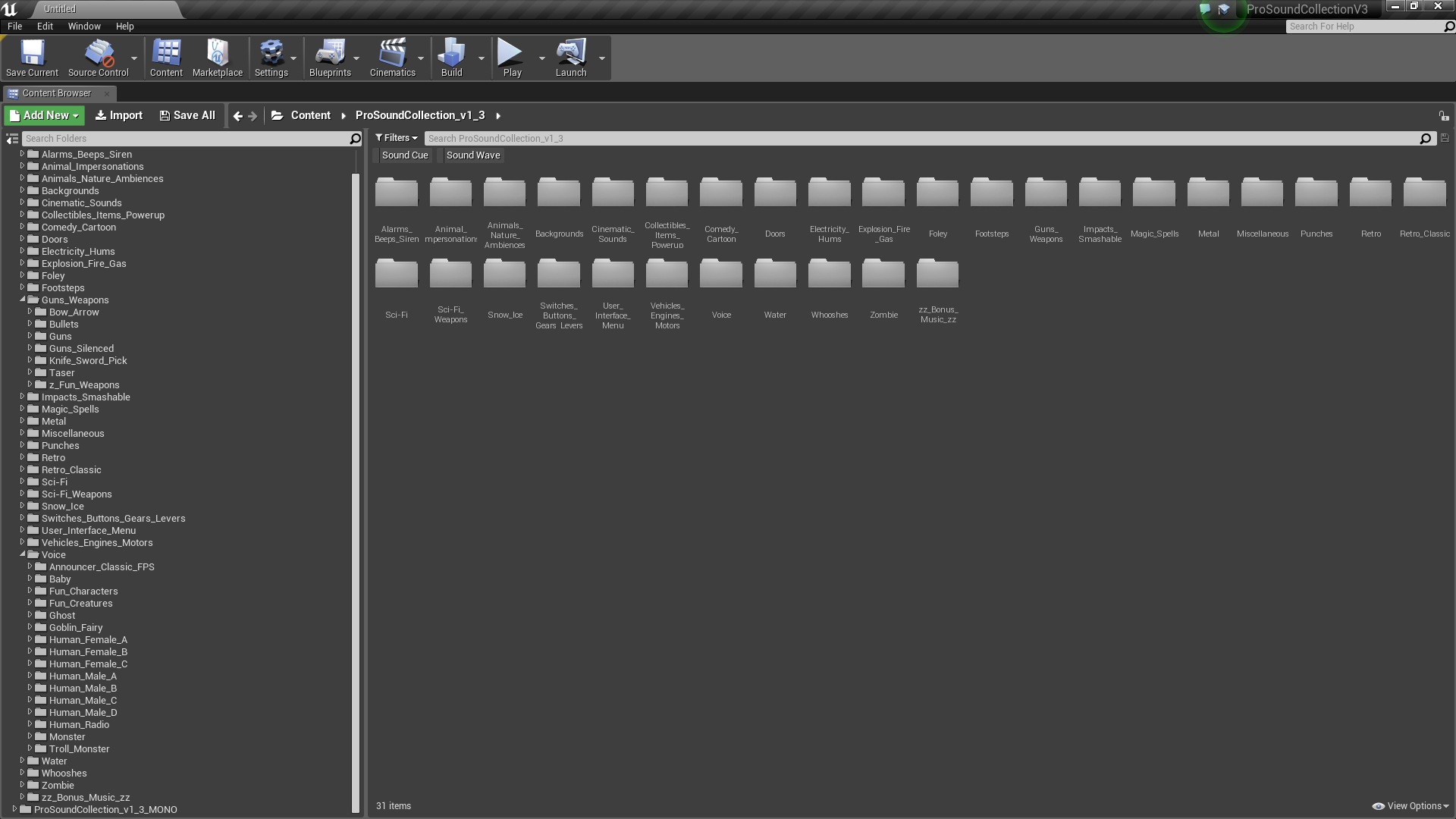Collapse the Guns_Weapons tree folder
Viewport: 1456px width, 819px height.
(x=23, y=300)
